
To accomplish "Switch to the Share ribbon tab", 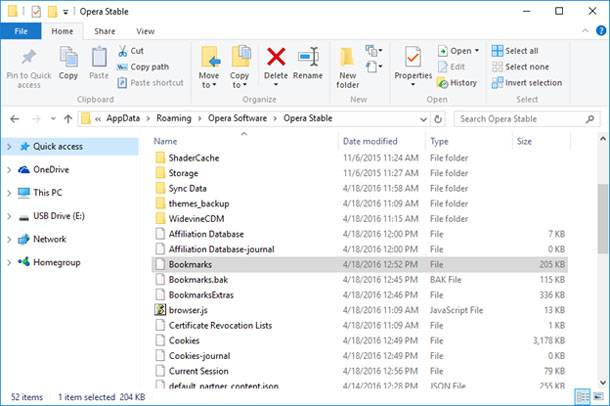I will (x=105, y=31).
